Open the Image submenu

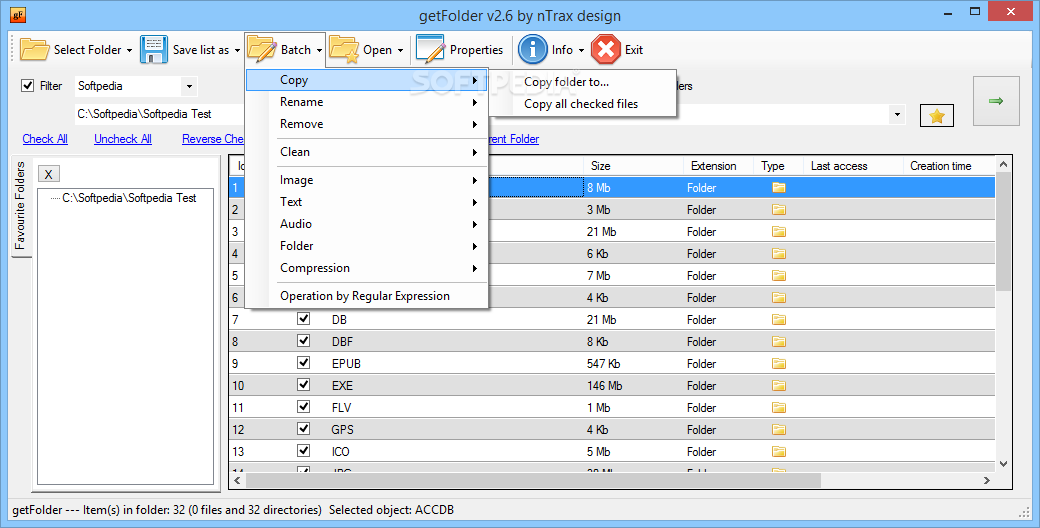(x=367, y=180)
